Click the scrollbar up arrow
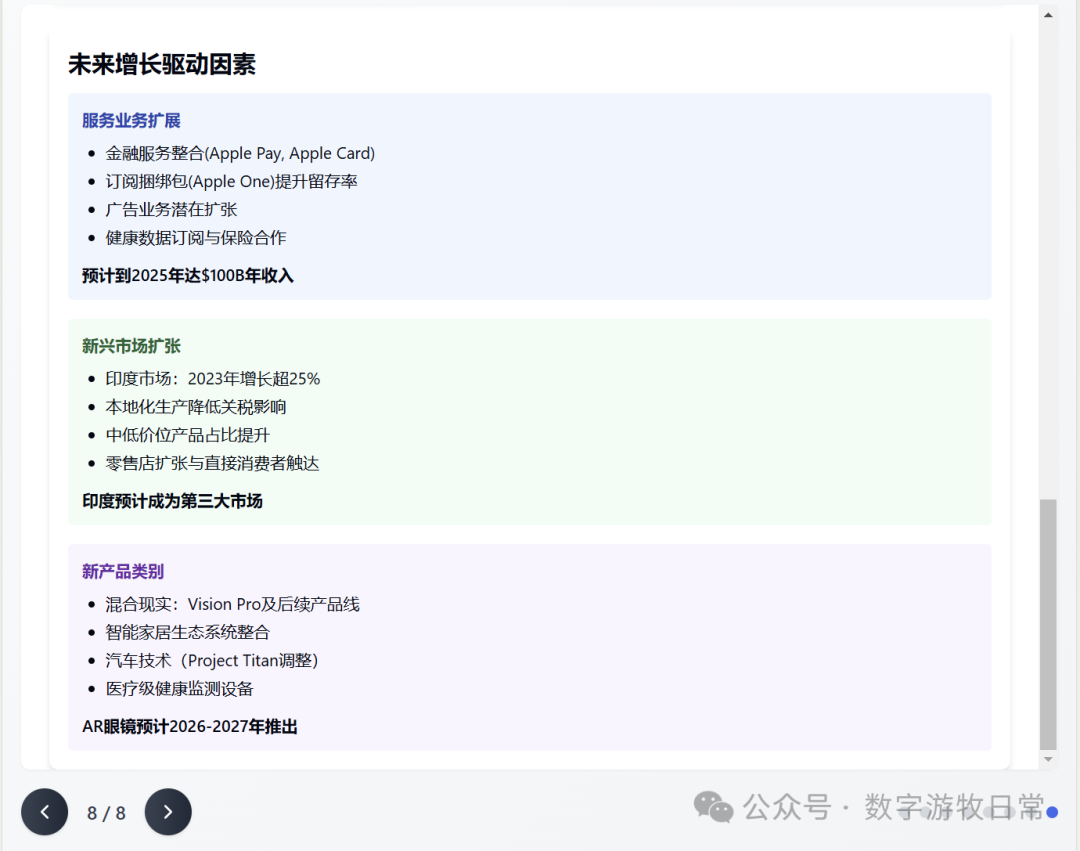Screen dimensions: 1080x851 [x=1048, y=15]
